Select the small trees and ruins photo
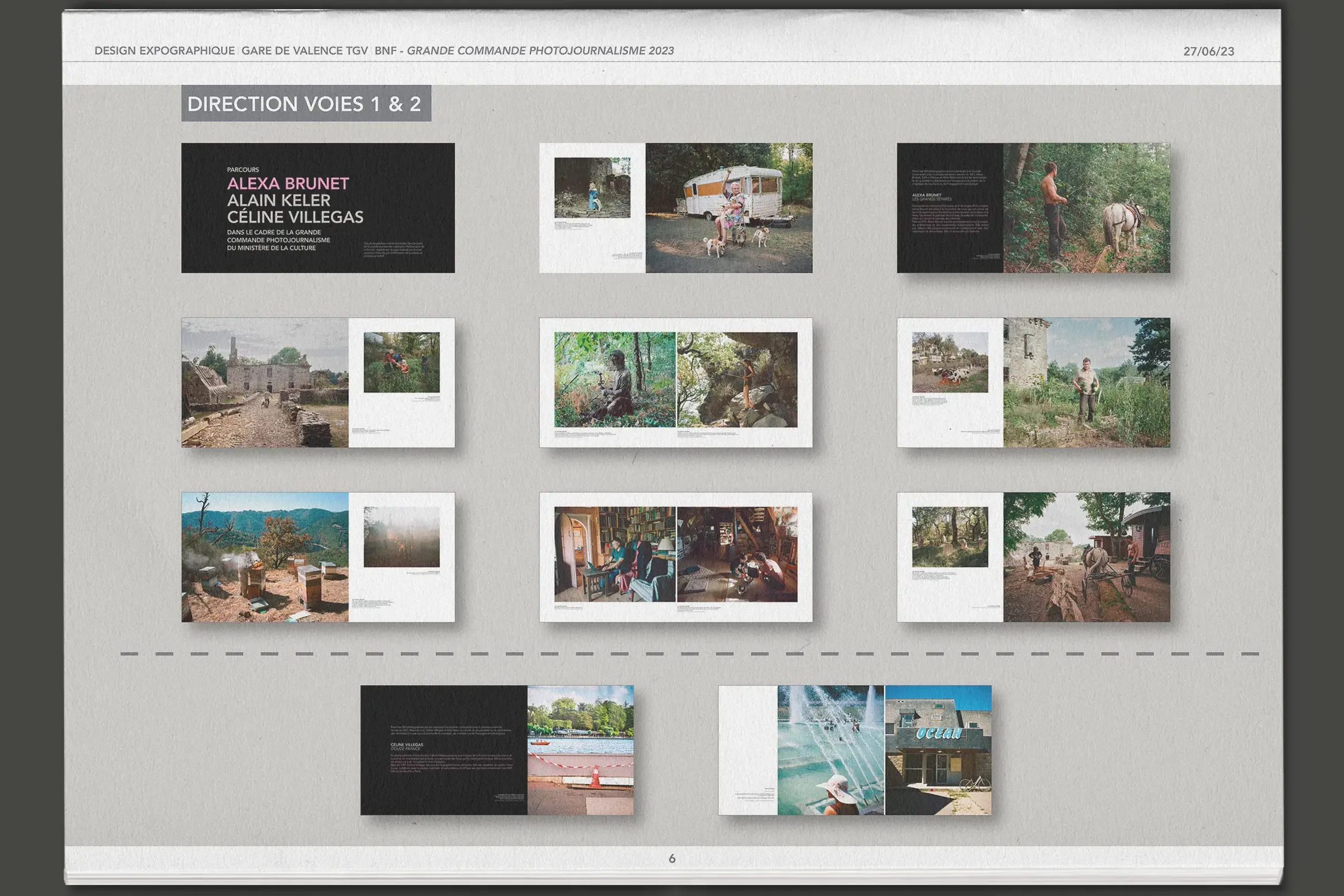 950,537
